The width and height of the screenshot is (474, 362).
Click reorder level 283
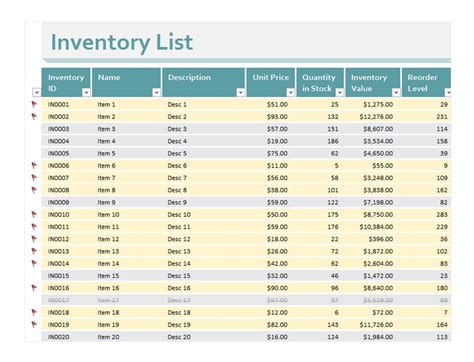click(442, 214)
